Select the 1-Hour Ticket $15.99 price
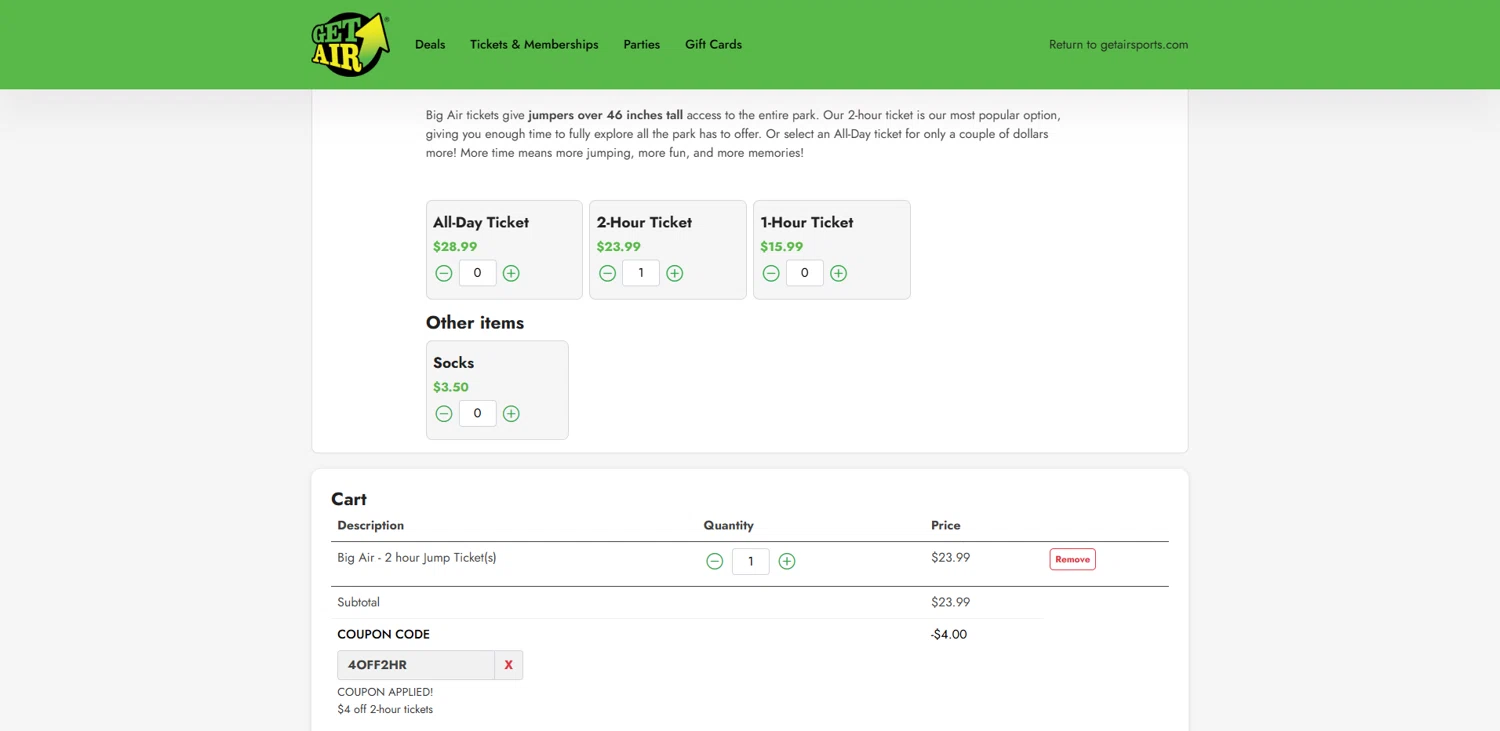 pyautogui.click(x=782, y=247)
